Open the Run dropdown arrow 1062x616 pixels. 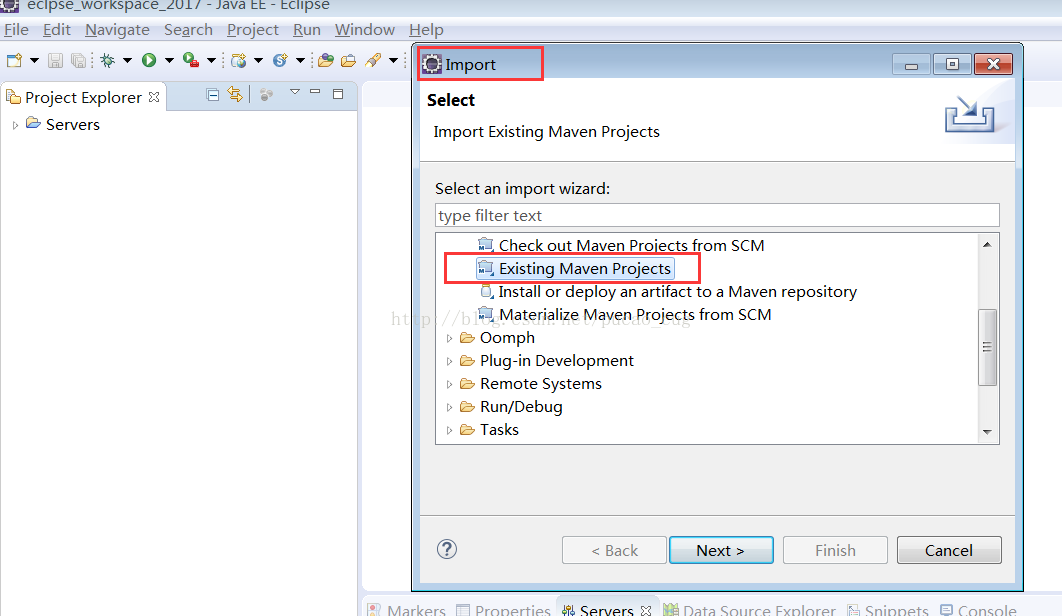click(169, 61)
